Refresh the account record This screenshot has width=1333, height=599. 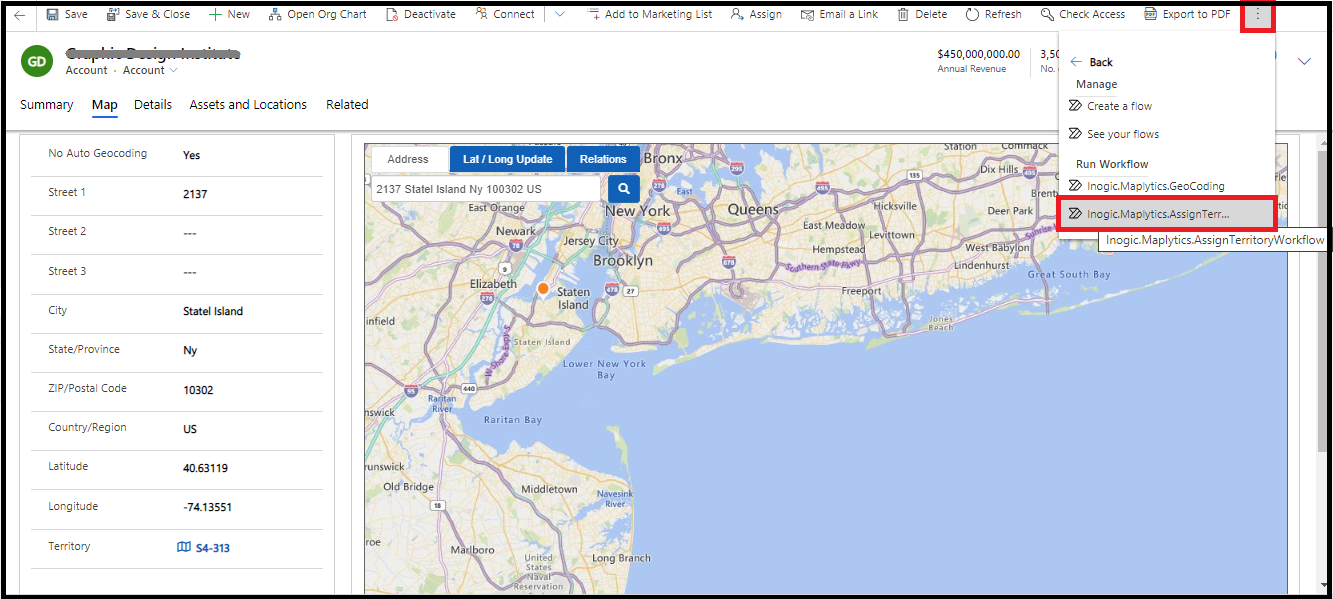(x=993, y=14)
